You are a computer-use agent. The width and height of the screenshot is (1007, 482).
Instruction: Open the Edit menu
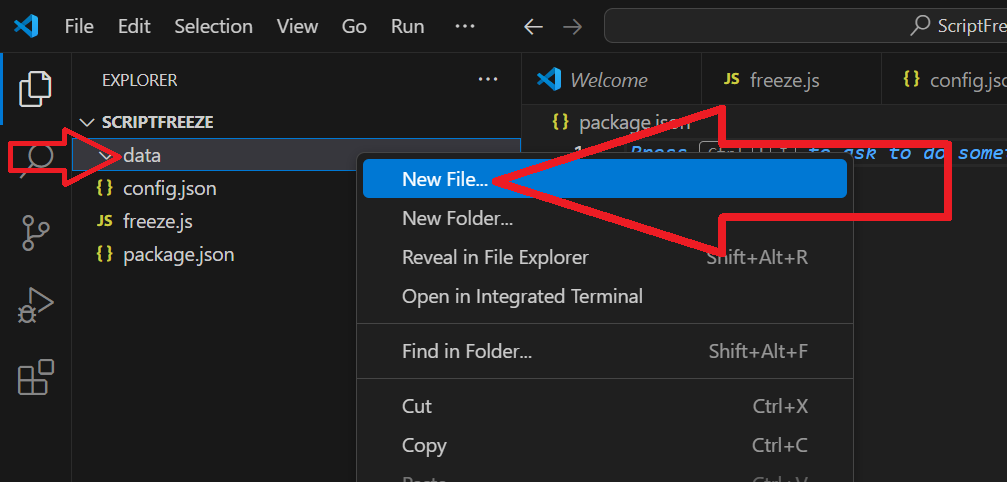tap(134, 26)
